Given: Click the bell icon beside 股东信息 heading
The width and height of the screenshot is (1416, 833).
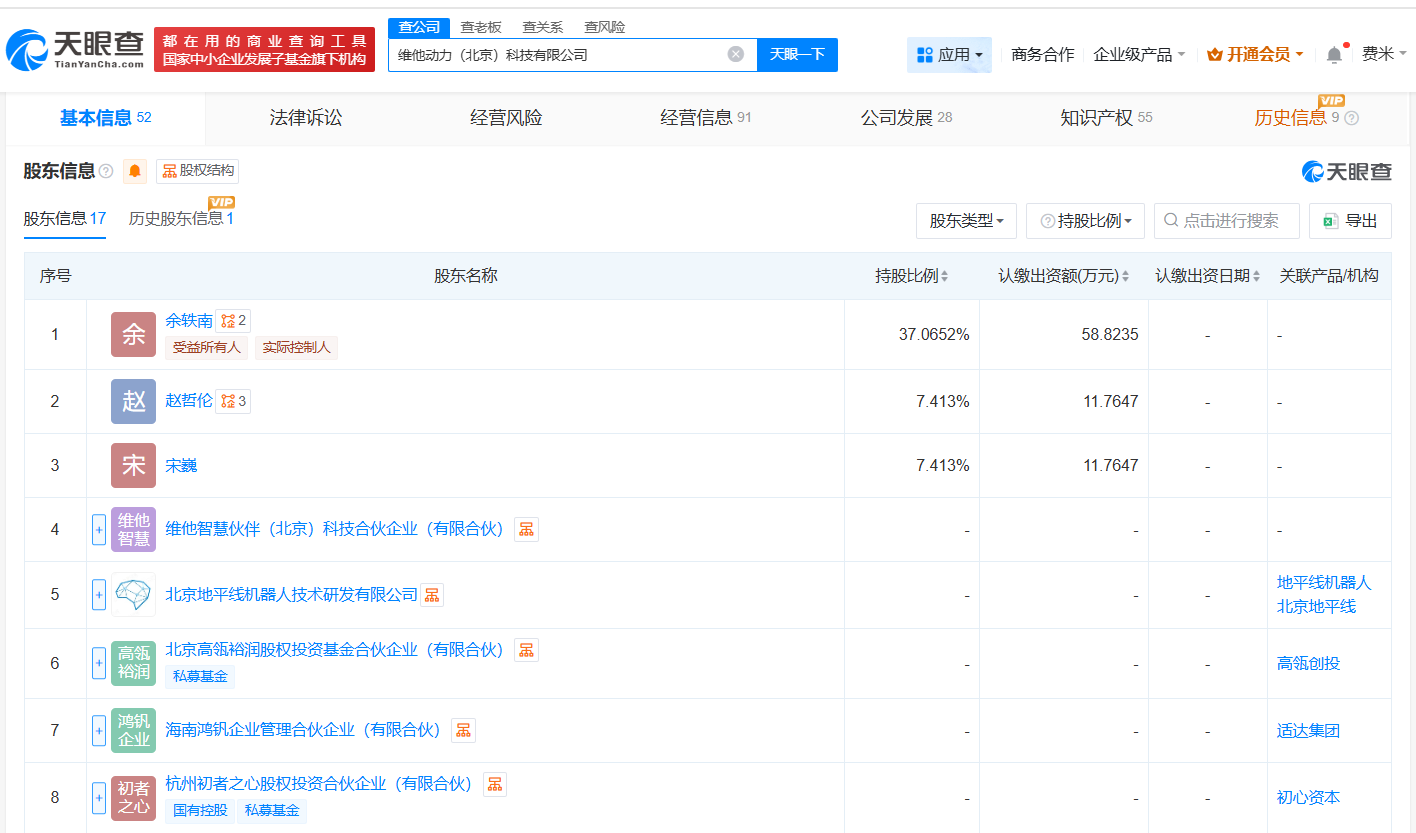Looking at the screenshot, I should coord(134,171).
